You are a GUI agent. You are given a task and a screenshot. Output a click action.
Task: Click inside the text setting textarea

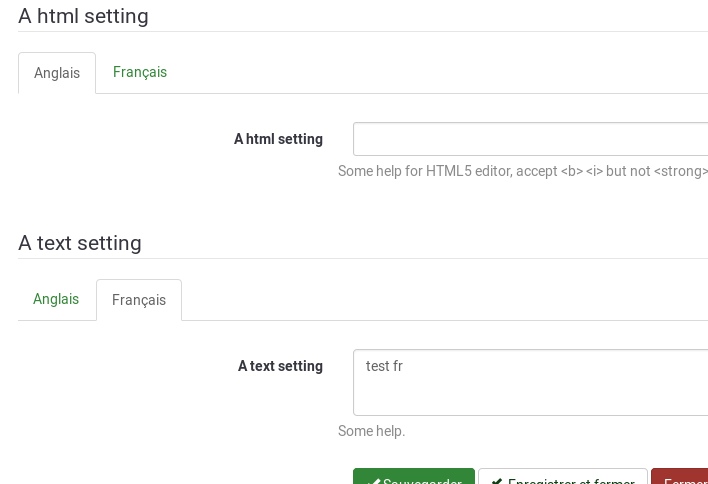(530, 390)
